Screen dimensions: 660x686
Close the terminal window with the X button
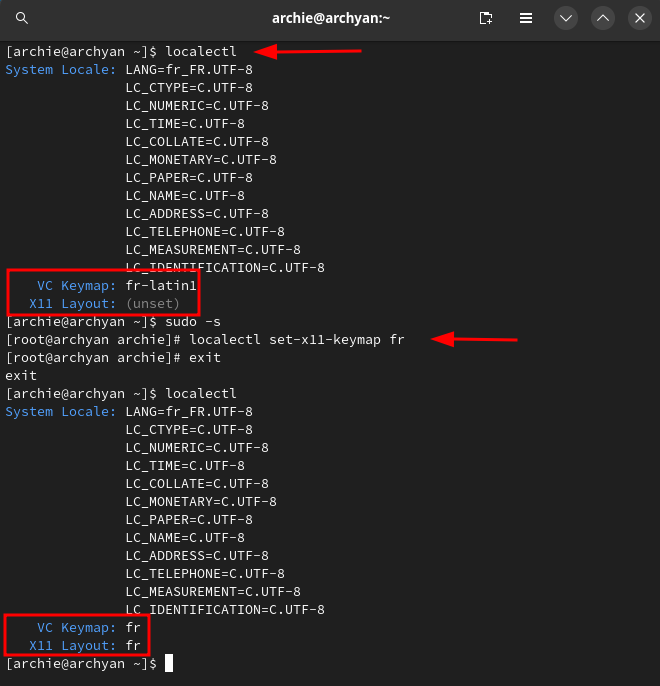click(x=639, y=18)
